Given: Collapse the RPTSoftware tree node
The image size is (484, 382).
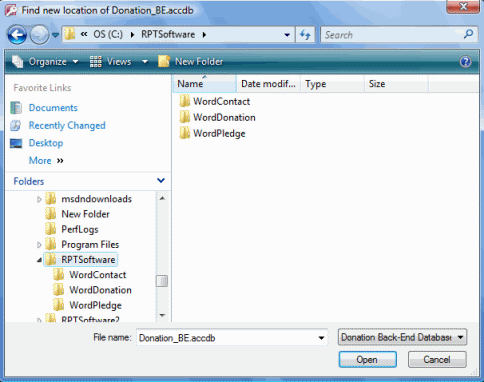Looking at the screenshot, I should (39, 260).
